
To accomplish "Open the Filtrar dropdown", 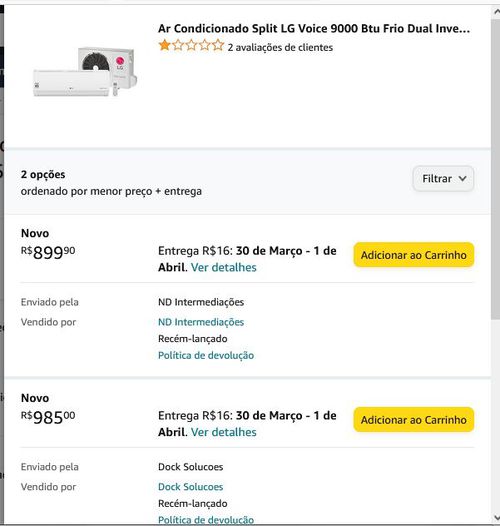I will [443, 179].
